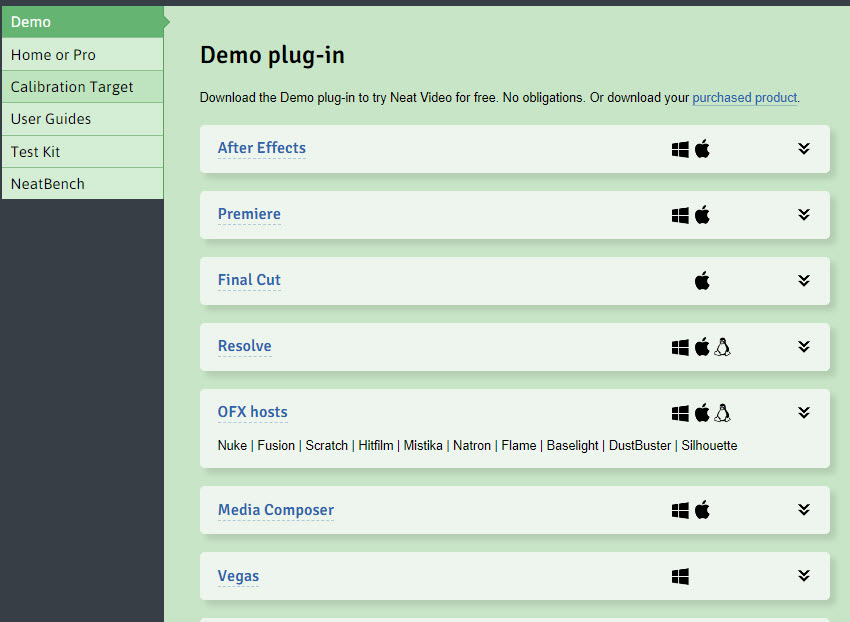850x622 pixels.
Task: Click the Windows icon in Media Composer row
Action: (680, 510)
